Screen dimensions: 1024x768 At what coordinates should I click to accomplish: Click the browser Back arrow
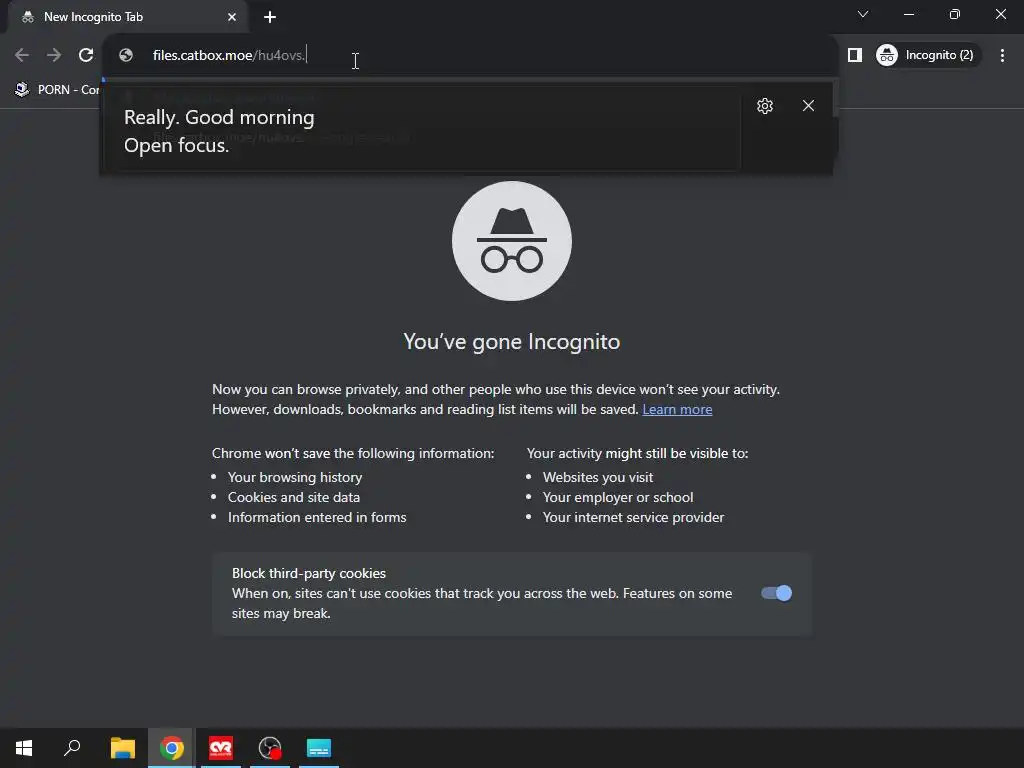click(x=22, y=56)
